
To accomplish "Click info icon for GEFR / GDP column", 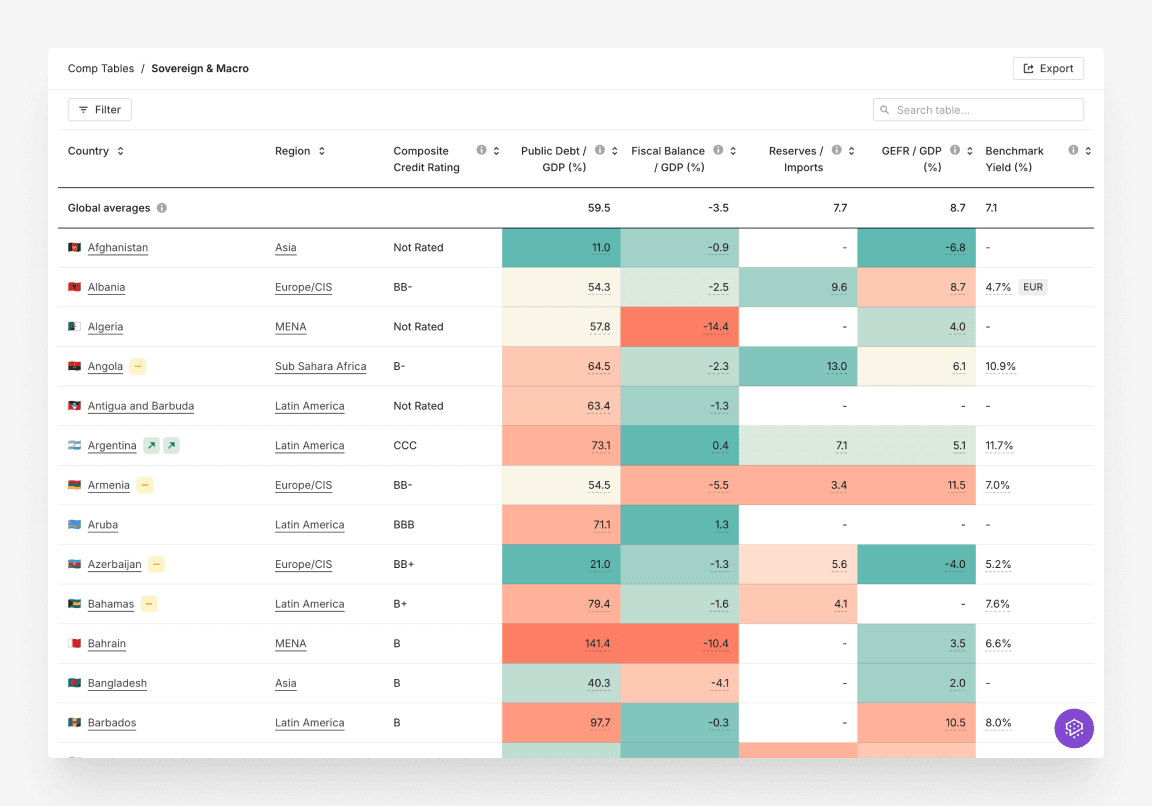I will pyautogui.click(x=955, y=150).
